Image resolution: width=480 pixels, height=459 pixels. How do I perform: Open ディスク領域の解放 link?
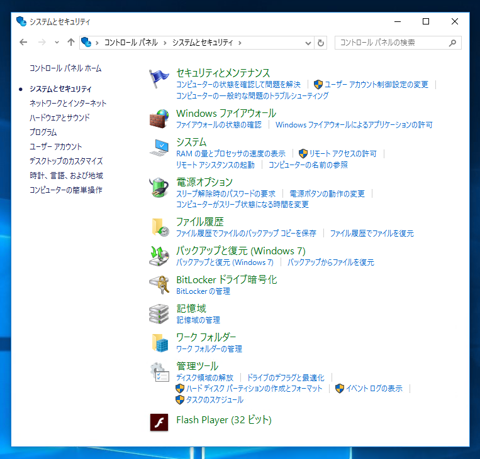205,377
